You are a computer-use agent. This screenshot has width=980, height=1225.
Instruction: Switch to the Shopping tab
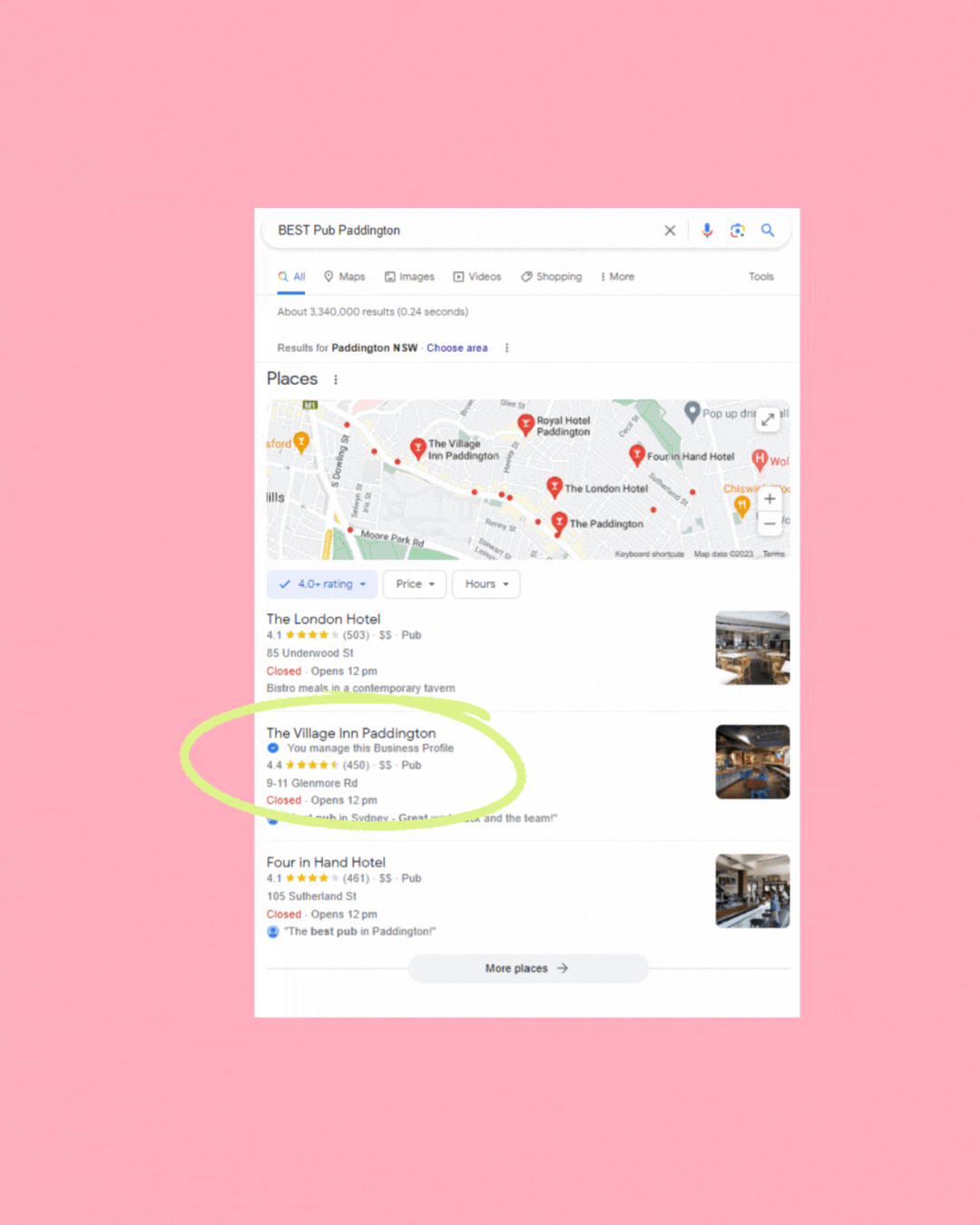pos(552,277)
